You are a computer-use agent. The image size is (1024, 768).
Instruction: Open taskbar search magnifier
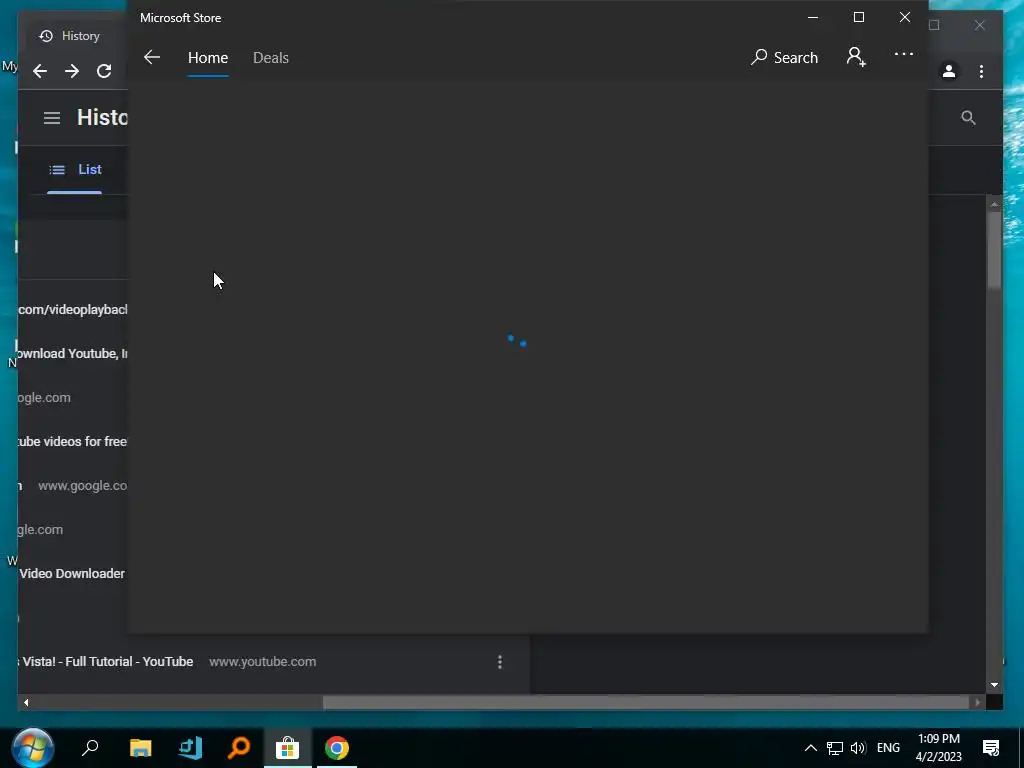90,748
